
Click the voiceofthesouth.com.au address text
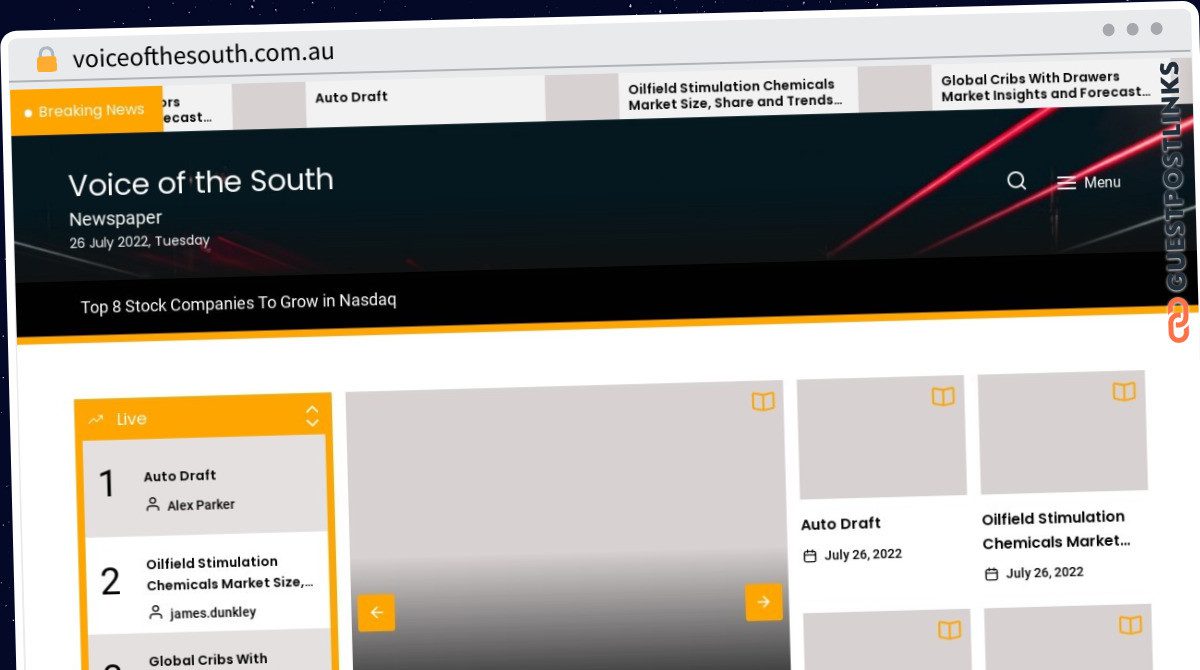(x=203, y=54)
